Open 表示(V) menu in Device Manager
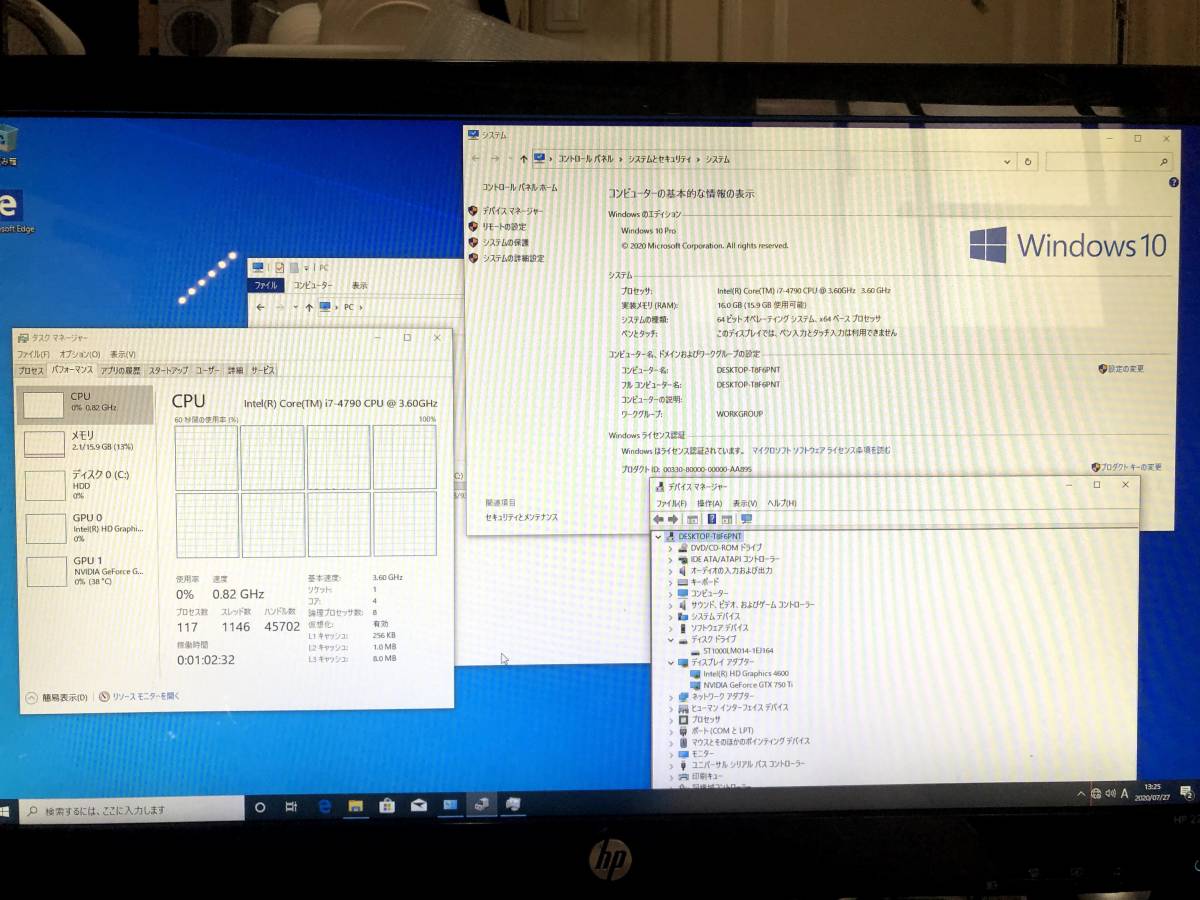 pos(744,503)
